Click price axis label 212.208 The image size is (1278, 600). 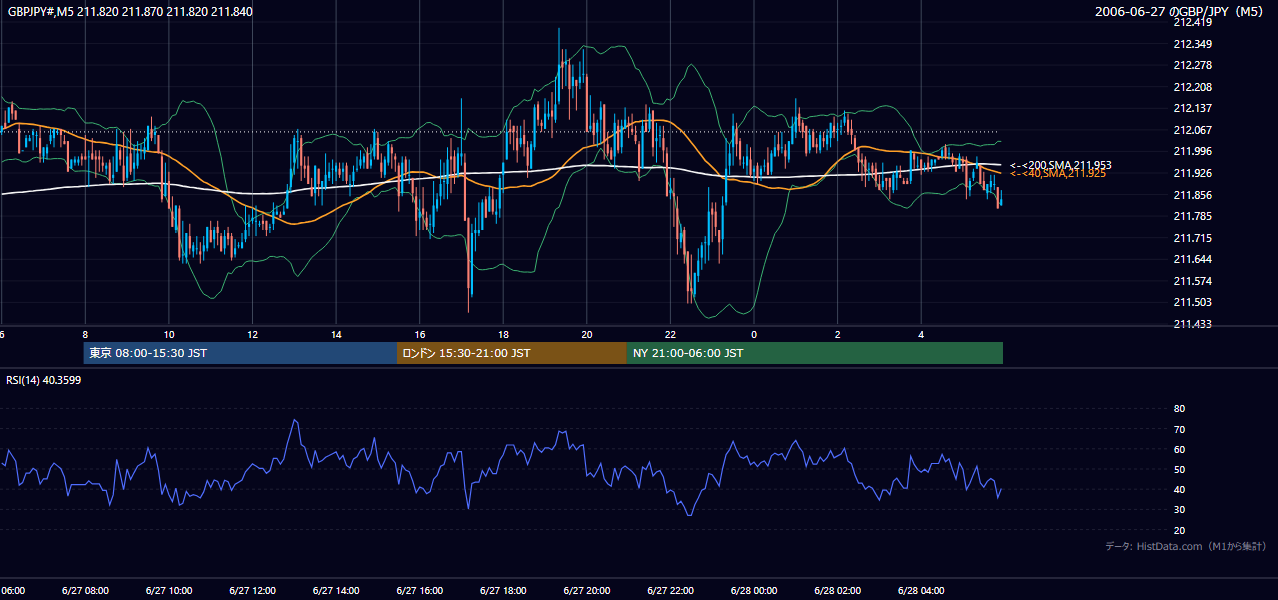pos(1193,87)
